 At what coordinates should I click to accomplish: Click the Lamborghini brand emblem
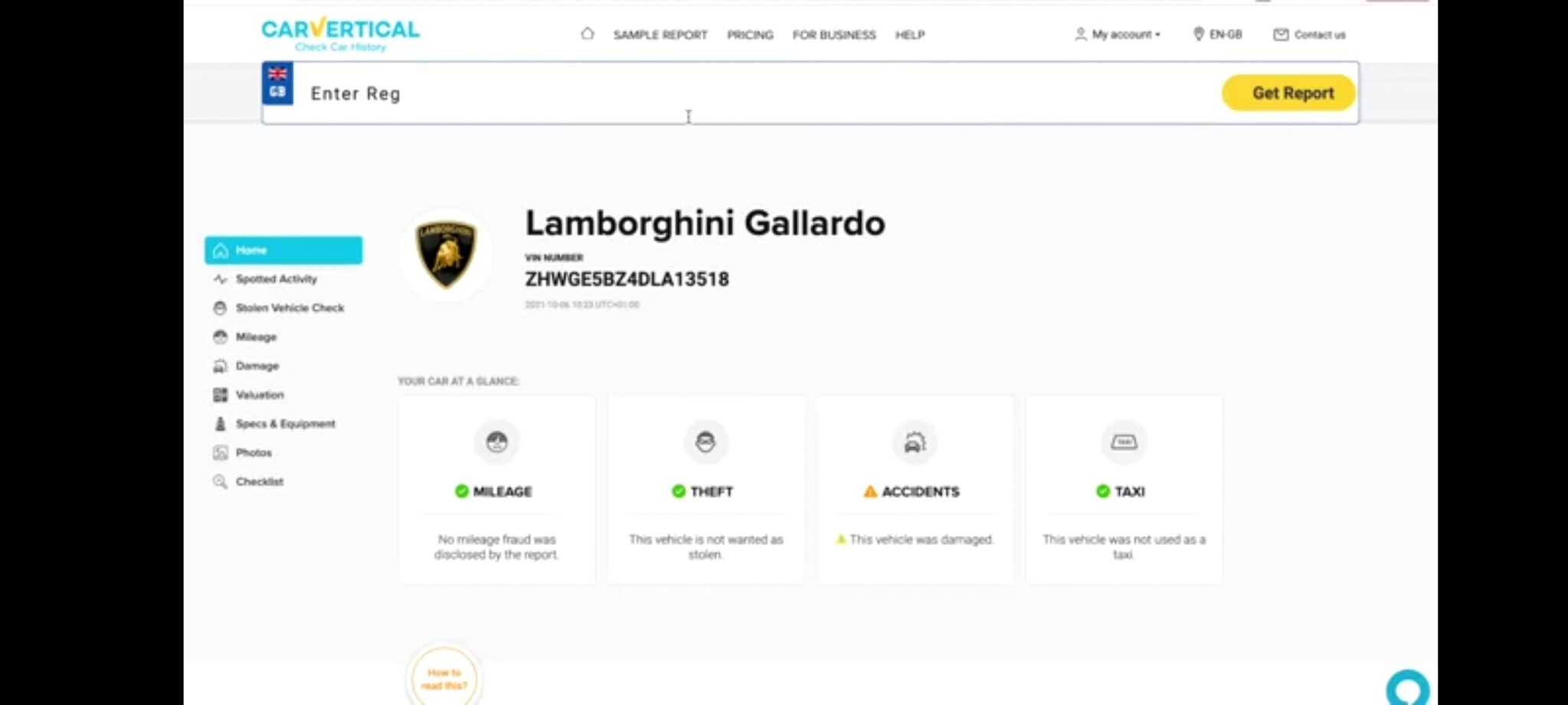(x=446, y=254)
